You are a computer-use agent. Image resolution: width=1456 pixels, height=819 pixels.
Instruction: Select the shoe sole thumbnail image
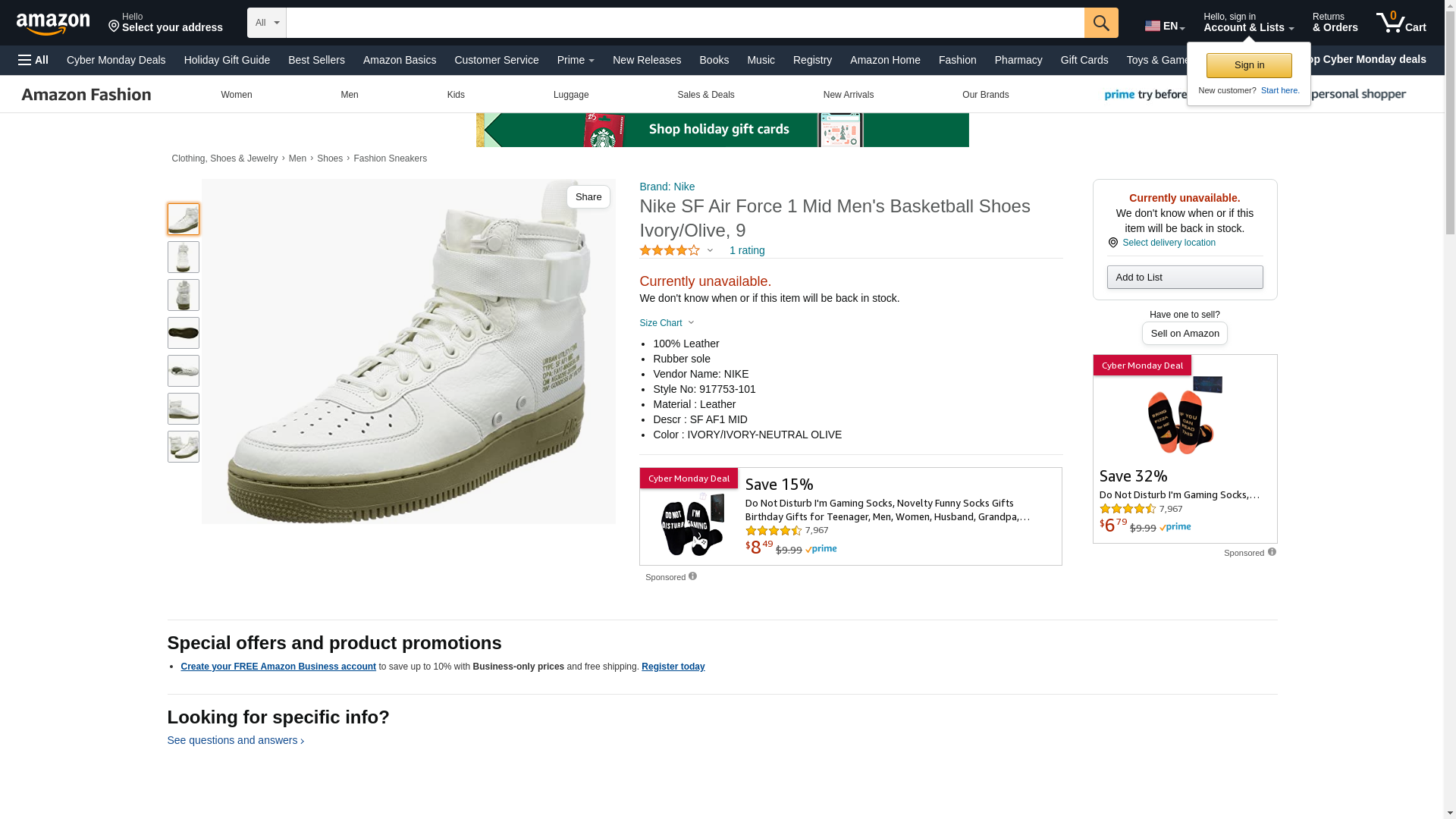(184, 333)
